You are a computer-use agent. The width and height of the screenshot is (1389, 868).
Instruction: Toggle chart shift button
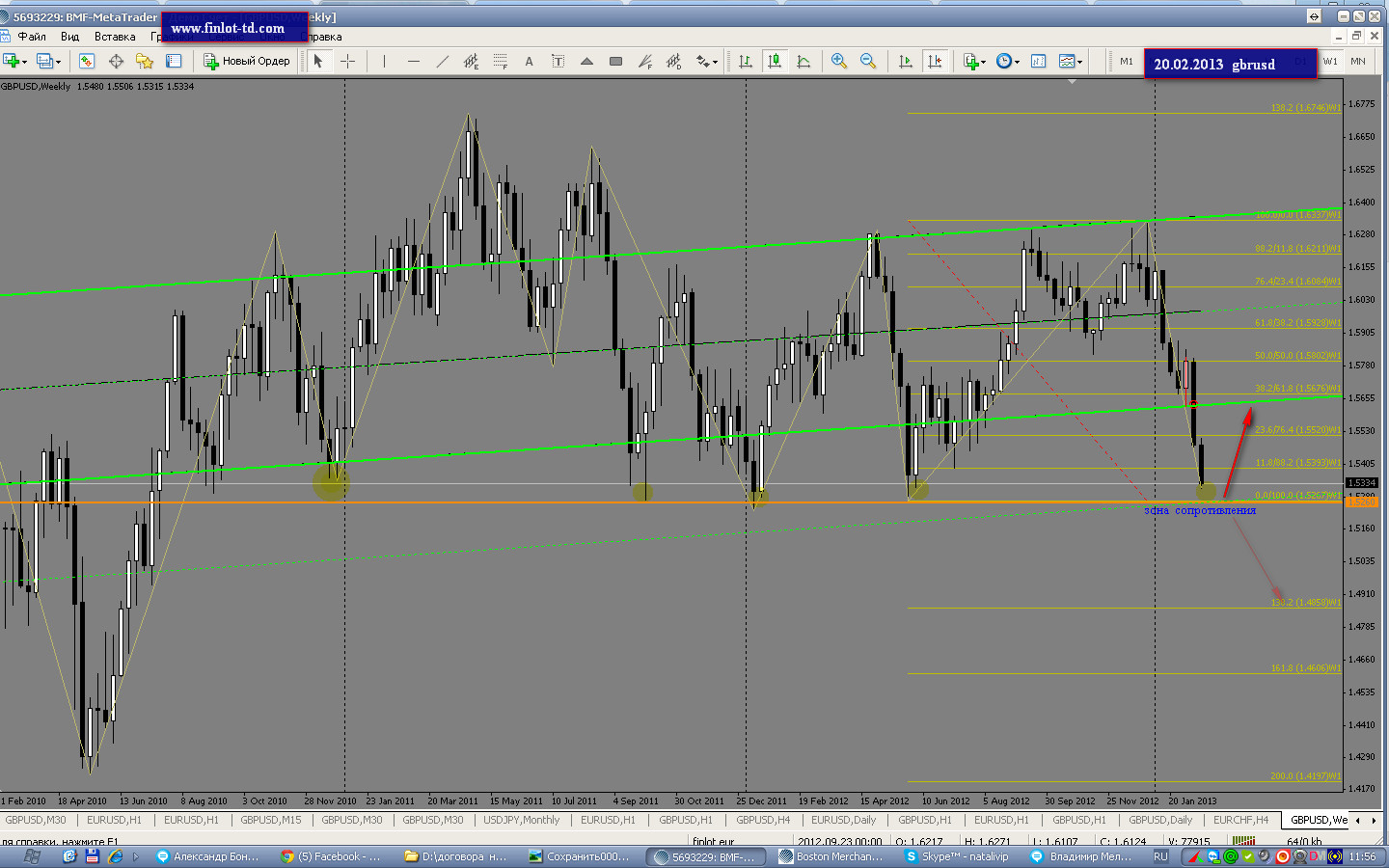934,61
